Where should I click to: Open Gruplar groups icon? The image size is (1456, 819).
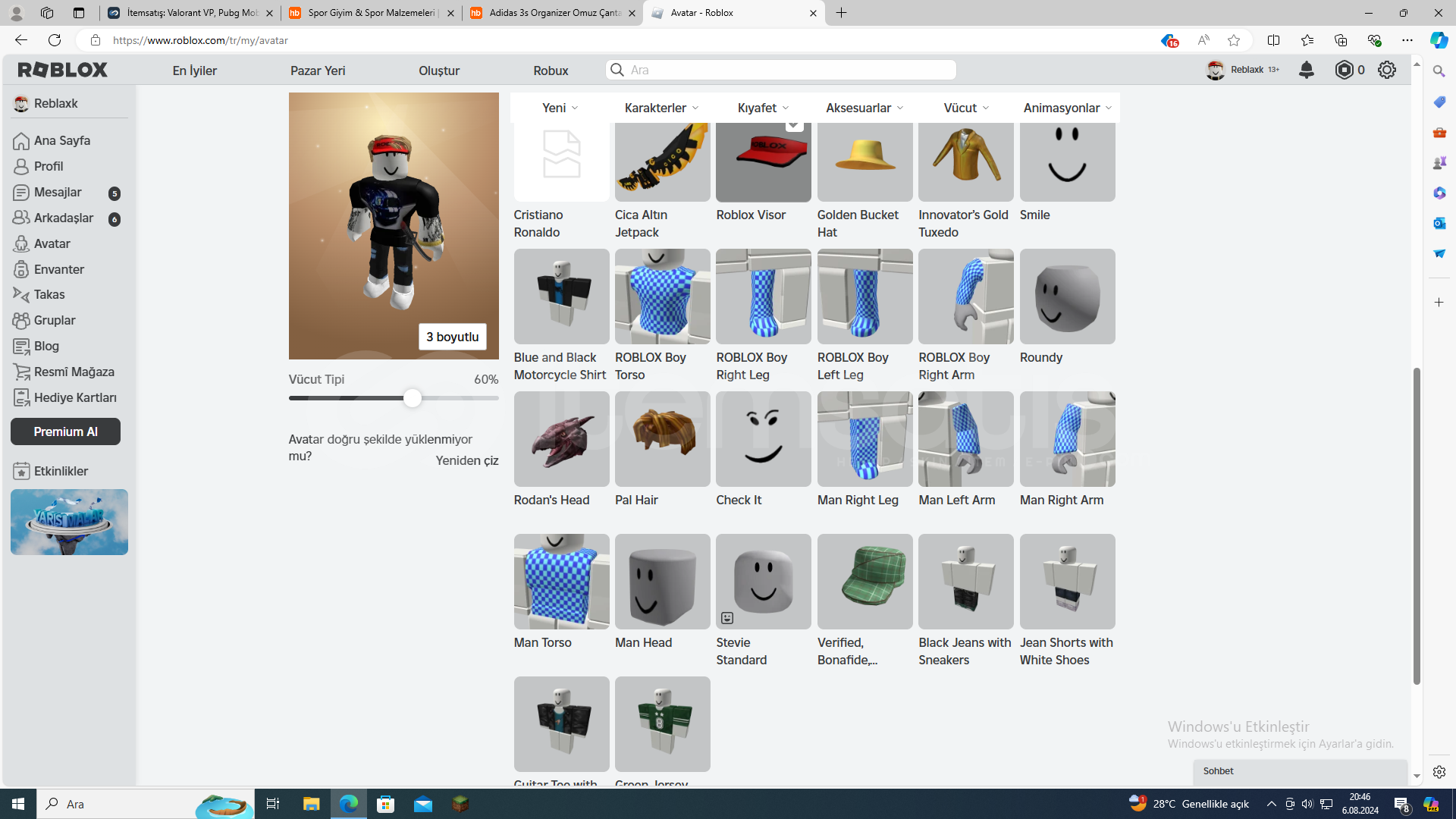pos(21,321)
